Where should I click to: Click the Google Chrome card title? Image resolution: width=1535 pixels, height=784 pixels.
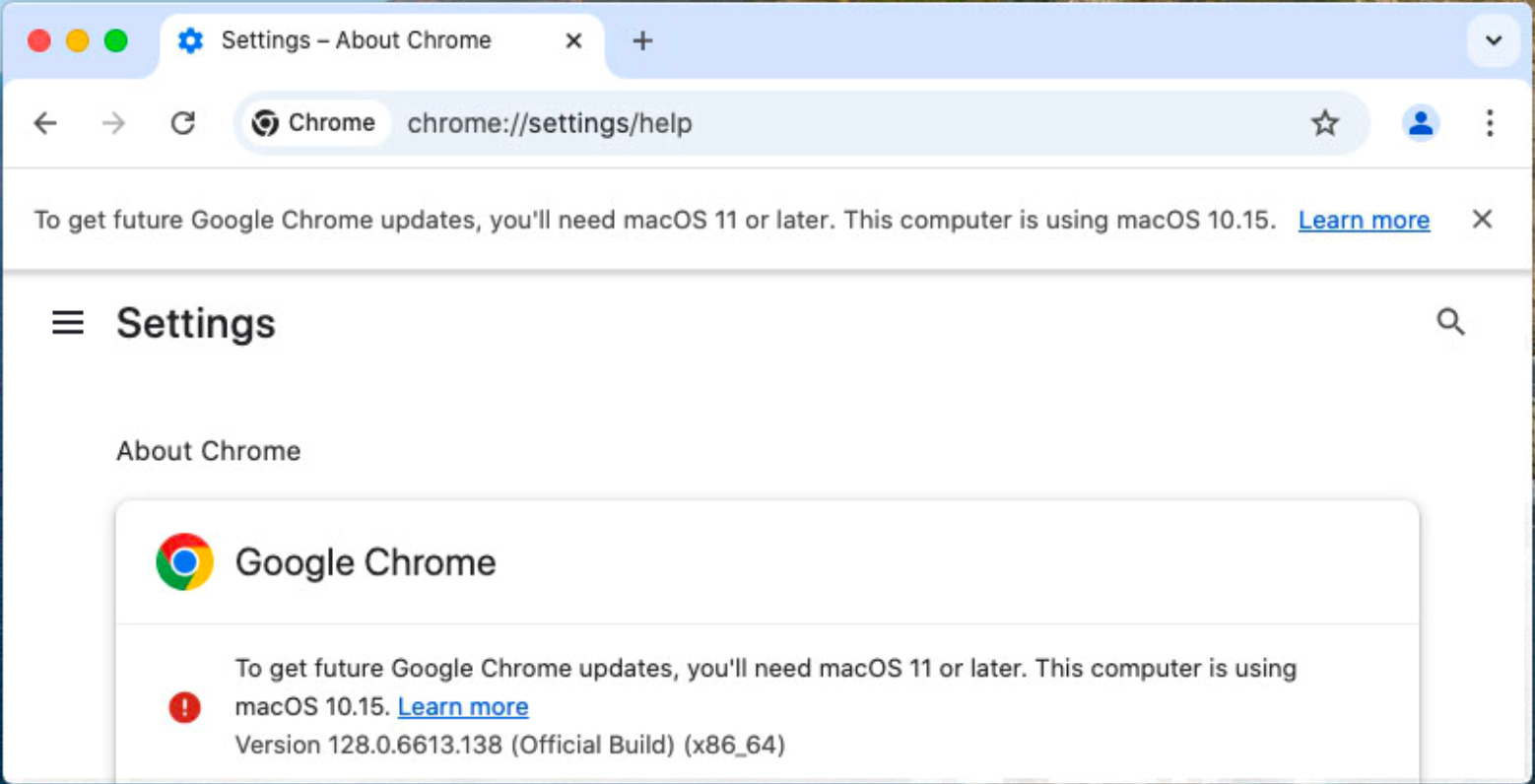coord(366,562)
